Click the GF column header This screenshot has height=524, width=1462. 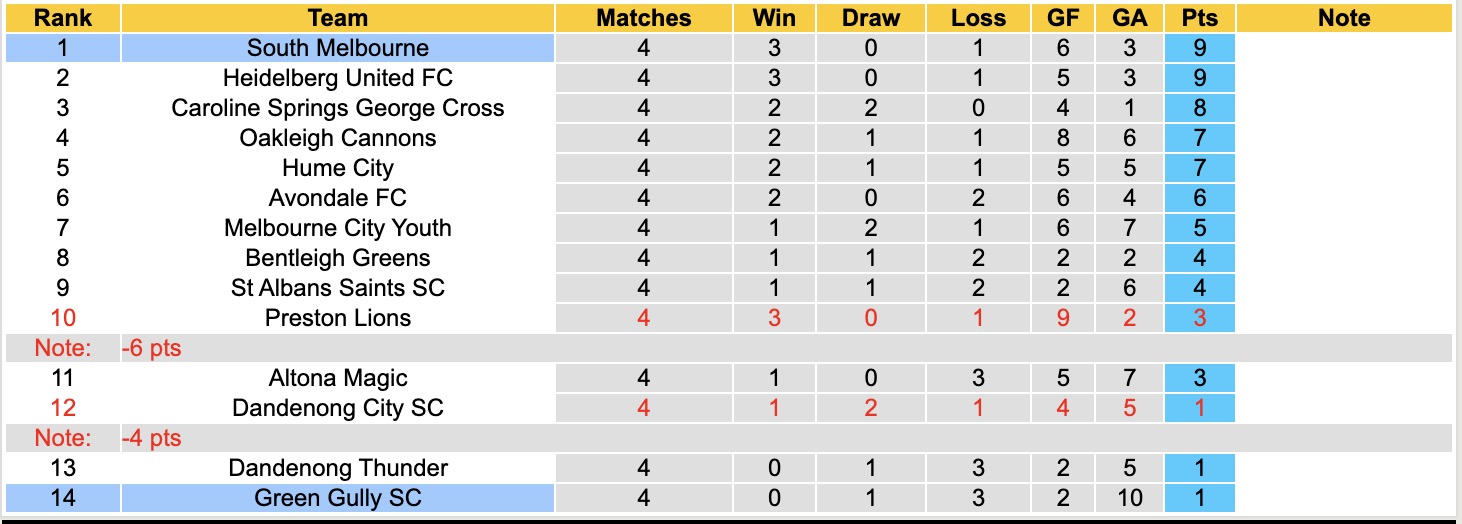point(1062,18)
